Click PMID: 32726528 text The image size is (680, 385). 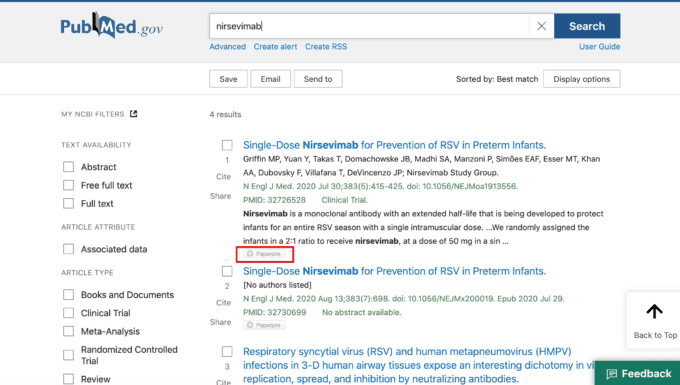(274, 200)
